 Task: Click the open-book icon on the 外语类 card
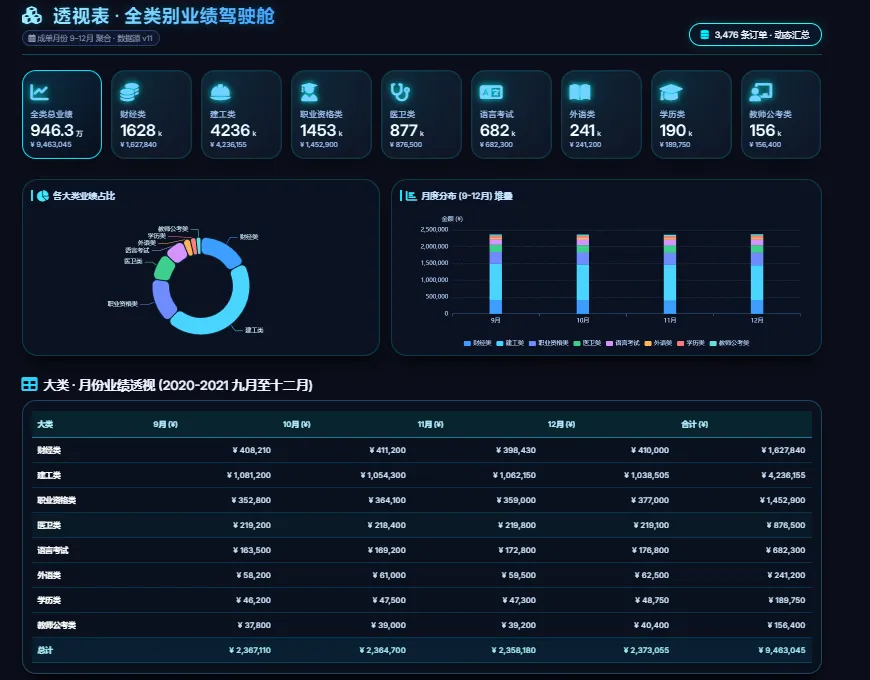click(x=580, y=92)
